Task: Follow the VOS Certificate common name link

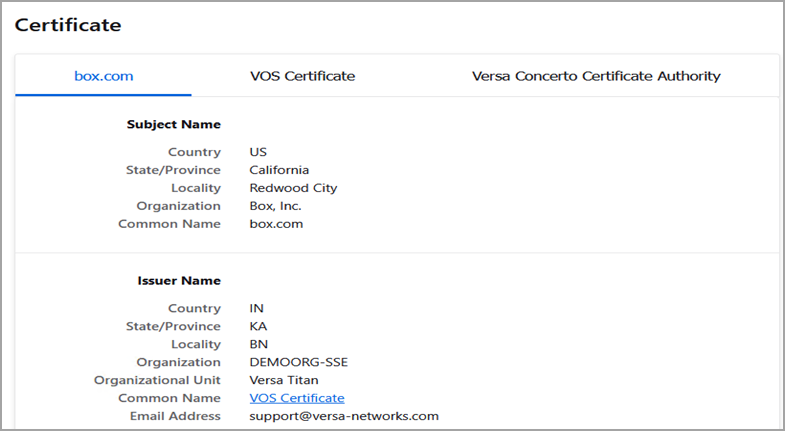Action: pyautogui.click(x=297, y=398)
